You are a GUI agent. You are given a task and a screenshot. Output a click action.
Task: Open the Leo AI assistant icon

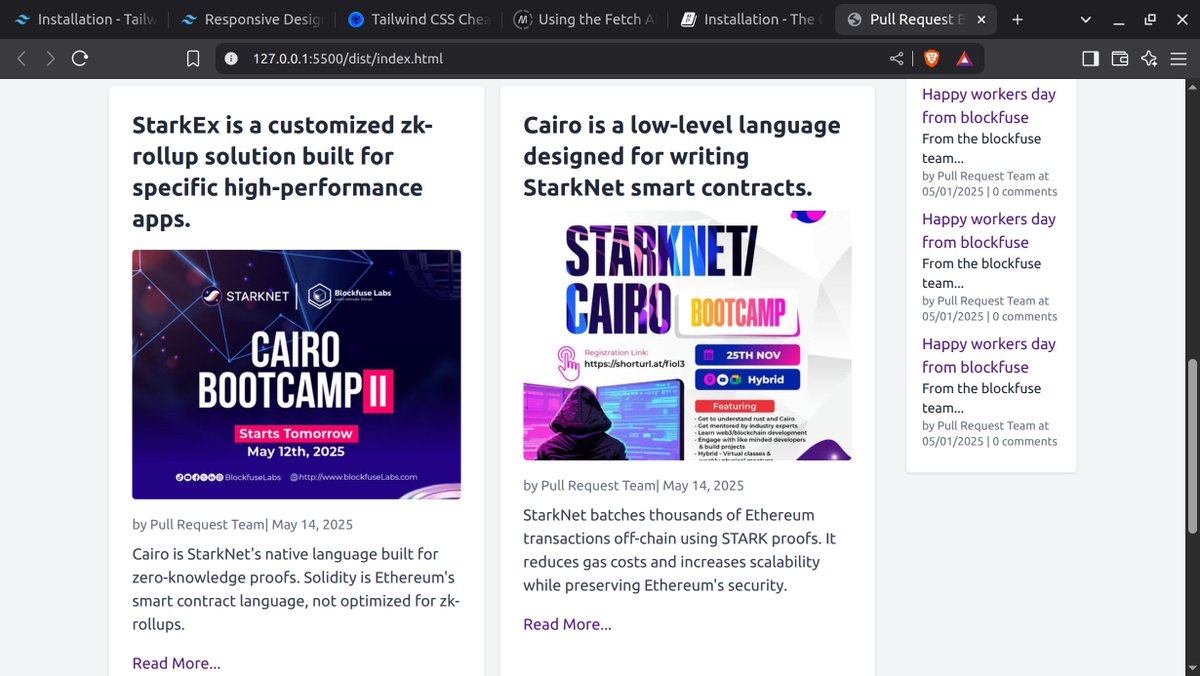tap(1149, 59)
